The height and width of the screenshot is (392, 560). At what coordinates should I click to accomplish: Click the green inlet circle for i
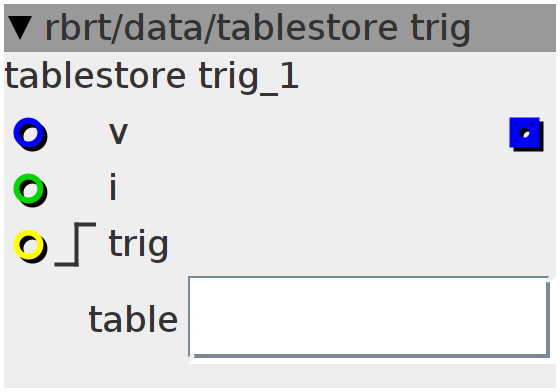pyautogui.click(x=30, y=190)
